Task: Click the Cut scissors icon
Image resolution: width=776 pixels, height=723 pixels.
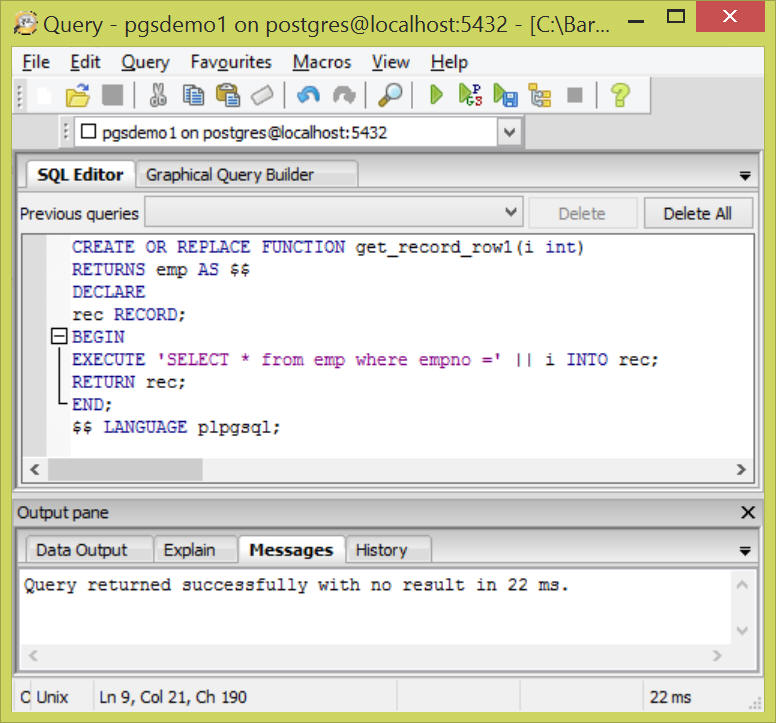Action: tap(157, 95)
